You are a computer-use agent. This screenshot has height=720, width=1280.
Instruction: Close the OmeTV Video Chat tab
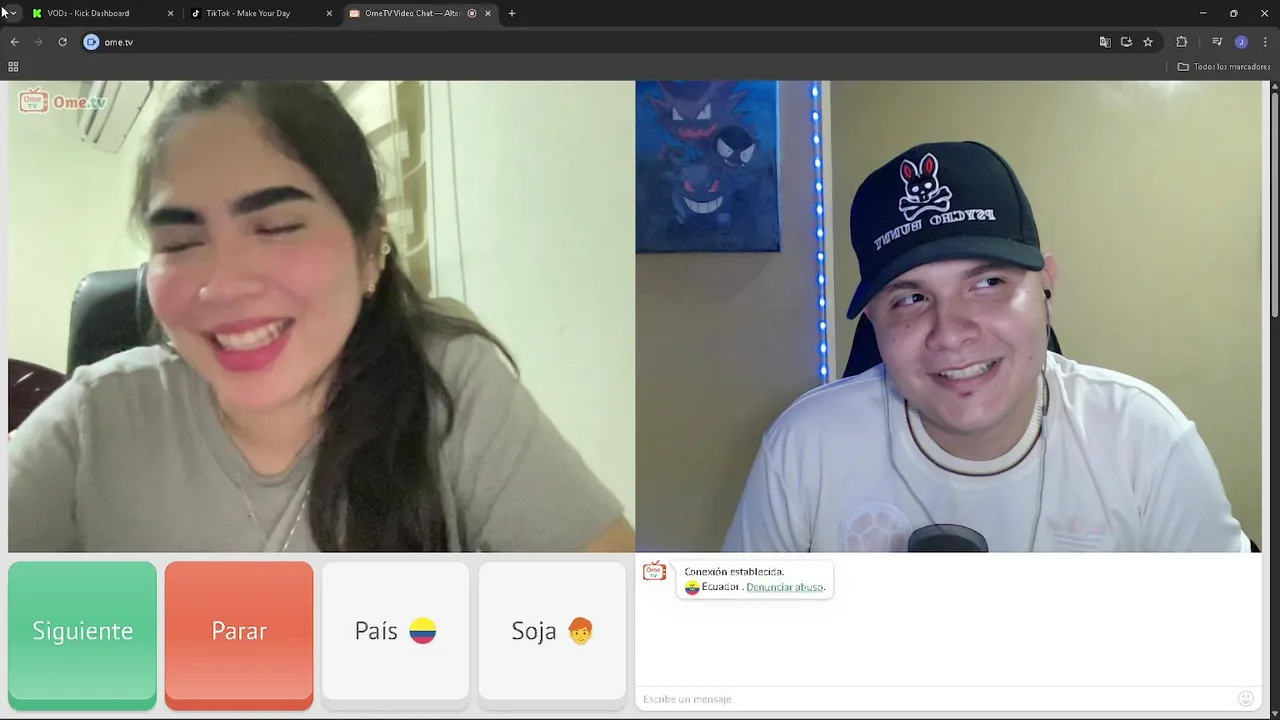(x=488, y=13)
